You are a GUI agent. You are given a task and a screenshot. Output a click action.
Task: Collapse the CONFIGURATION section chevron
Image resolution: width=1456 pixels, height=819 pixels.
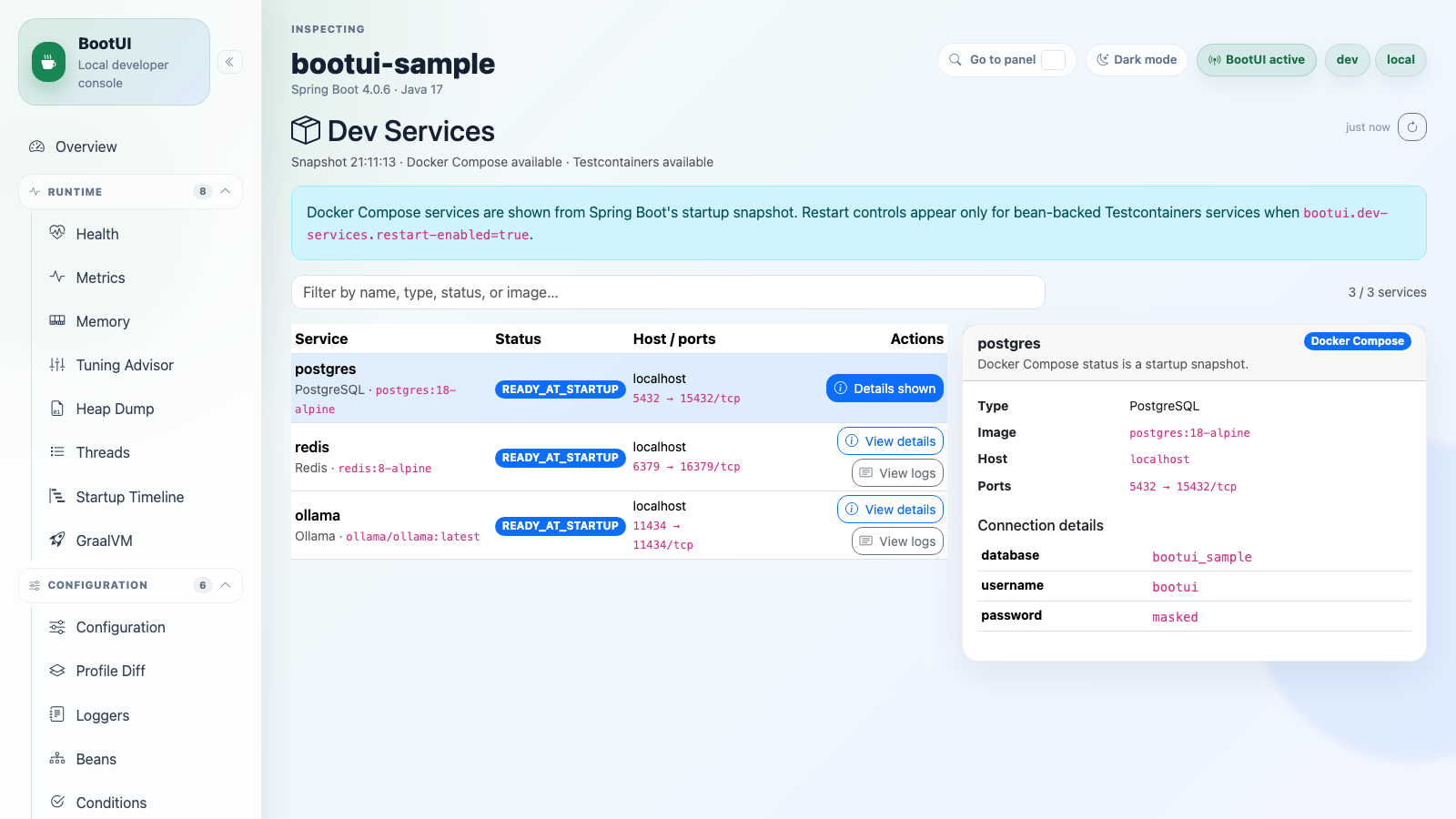(226, 585)
